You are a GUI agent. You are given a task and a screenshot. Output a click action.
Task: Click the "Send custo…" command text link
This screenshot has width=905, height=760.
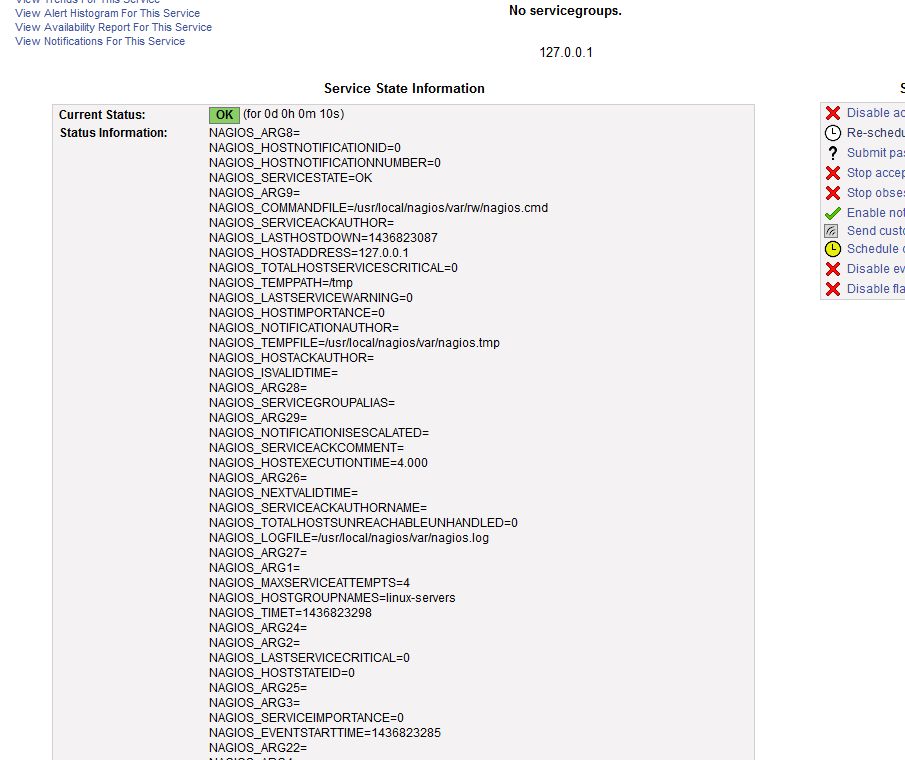(875, 231)
